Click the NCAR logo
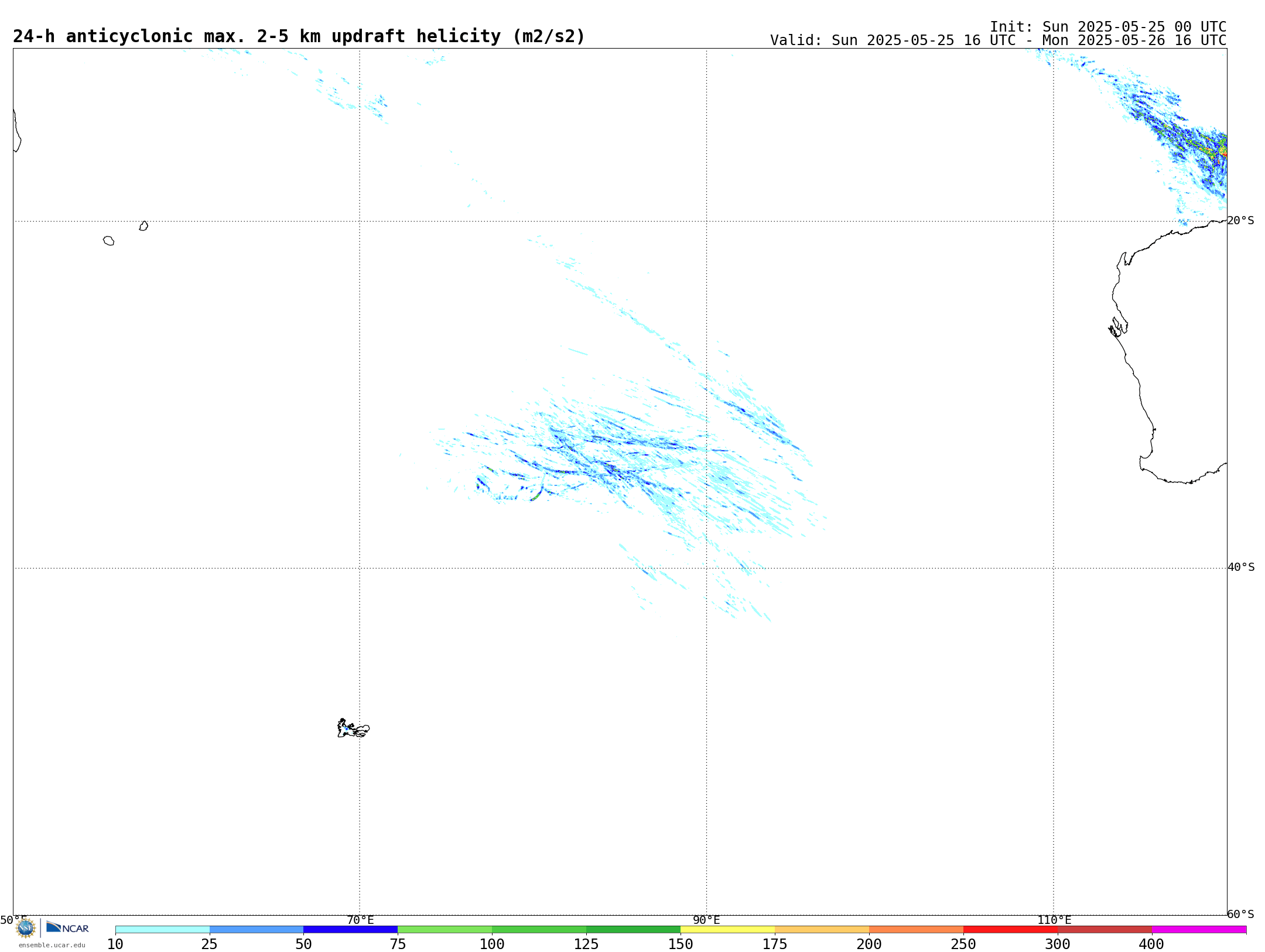Viewport: 1265px width, 952px height. 67,927
